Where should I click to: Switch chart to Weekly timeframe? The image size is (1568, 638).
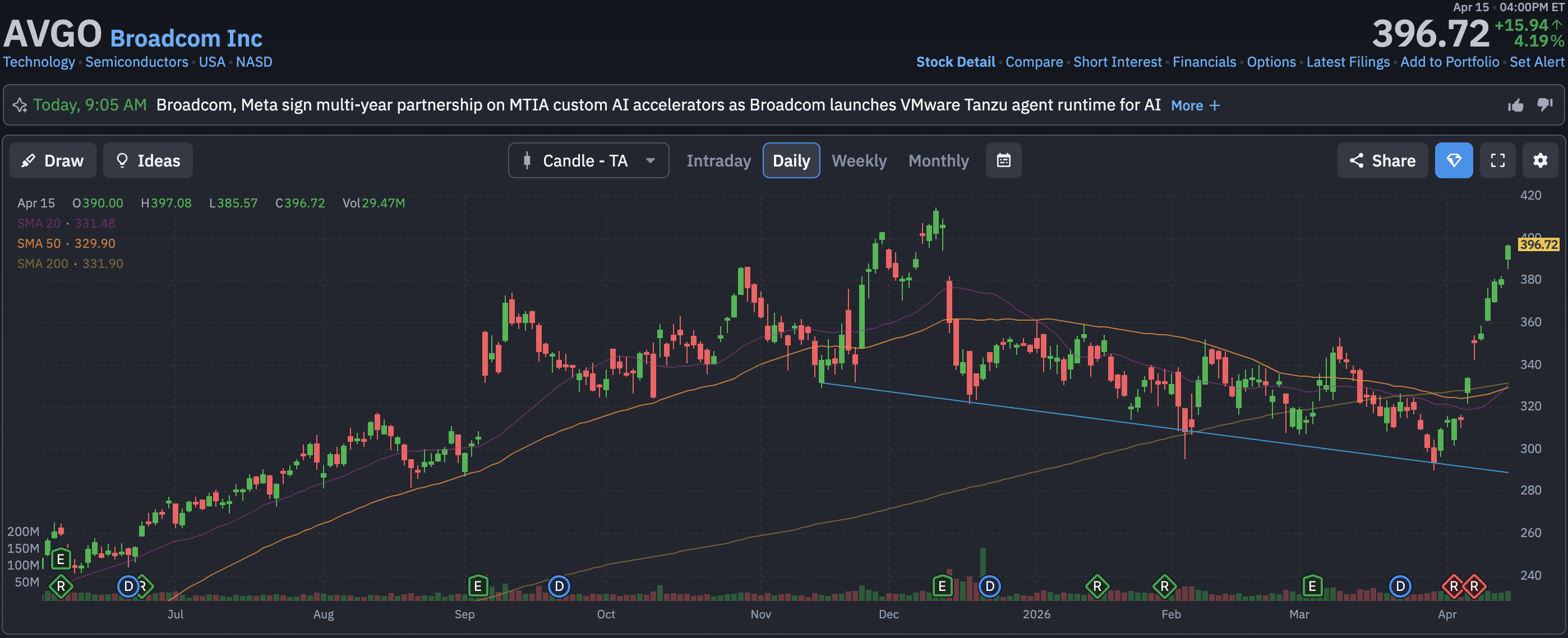[859, 160]
